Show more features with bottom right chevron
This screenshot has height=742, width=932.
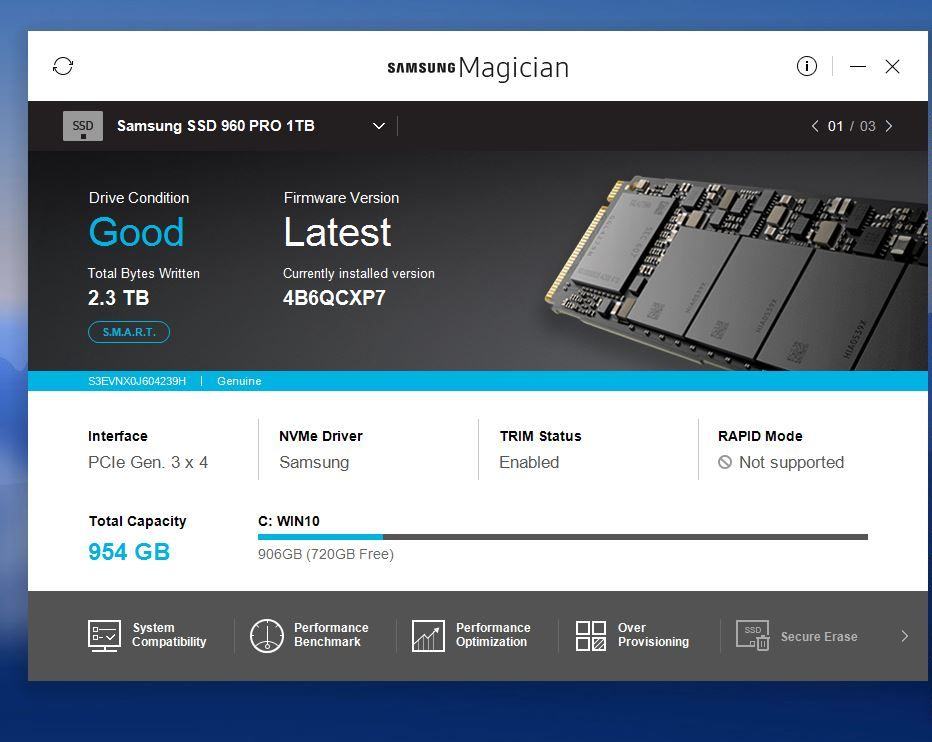[905, 636]
